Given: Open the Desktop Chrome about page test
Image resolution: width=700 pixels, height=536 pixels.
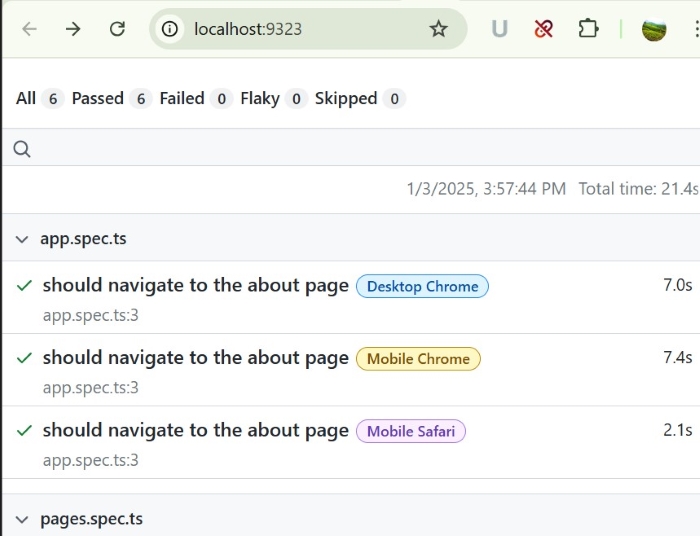Looking at the screenshot, I should [x=195, y=285].
